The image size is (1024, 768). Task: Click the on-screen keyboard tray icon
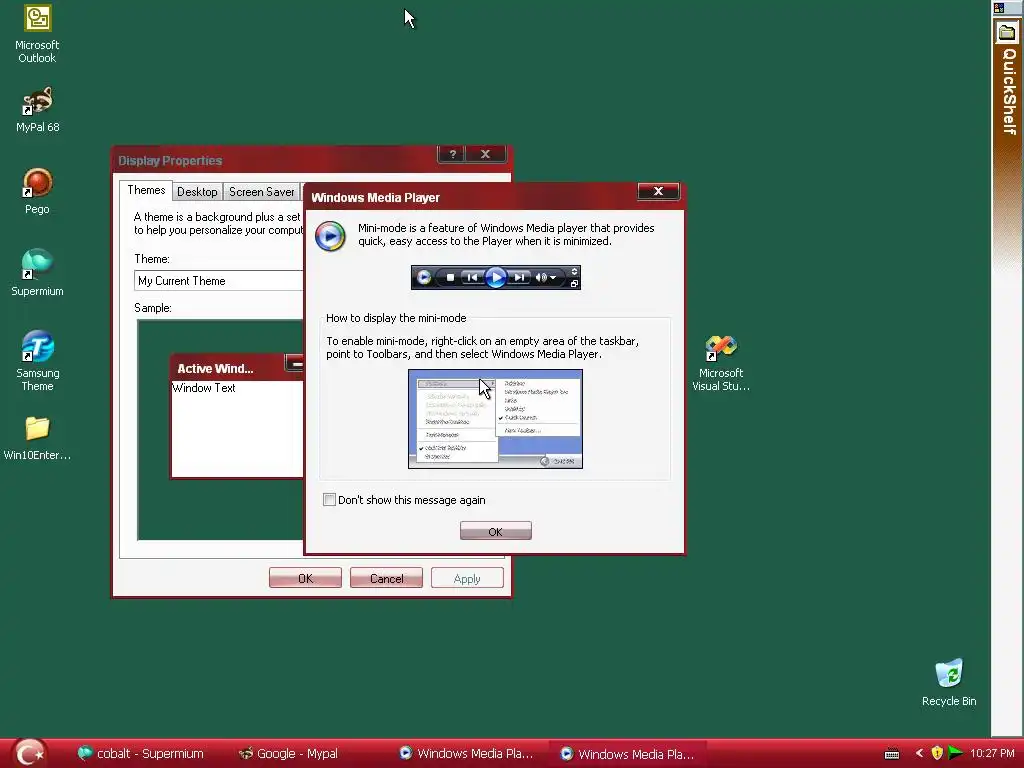point(892,754)
